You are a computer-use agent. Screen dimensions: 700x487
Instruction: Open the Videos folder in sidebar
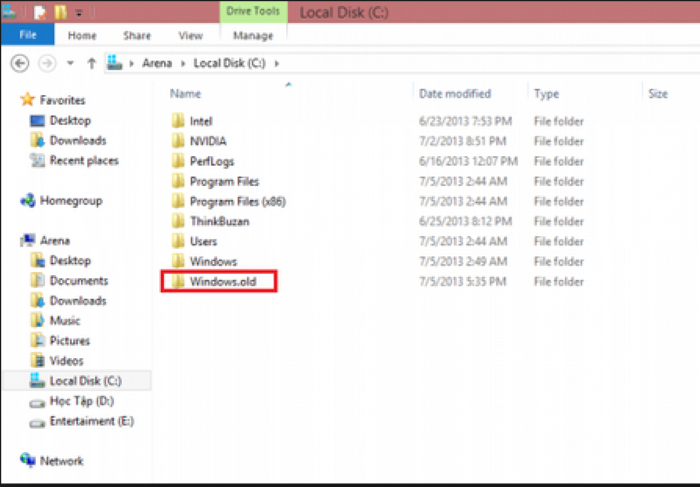pos(67,361)
